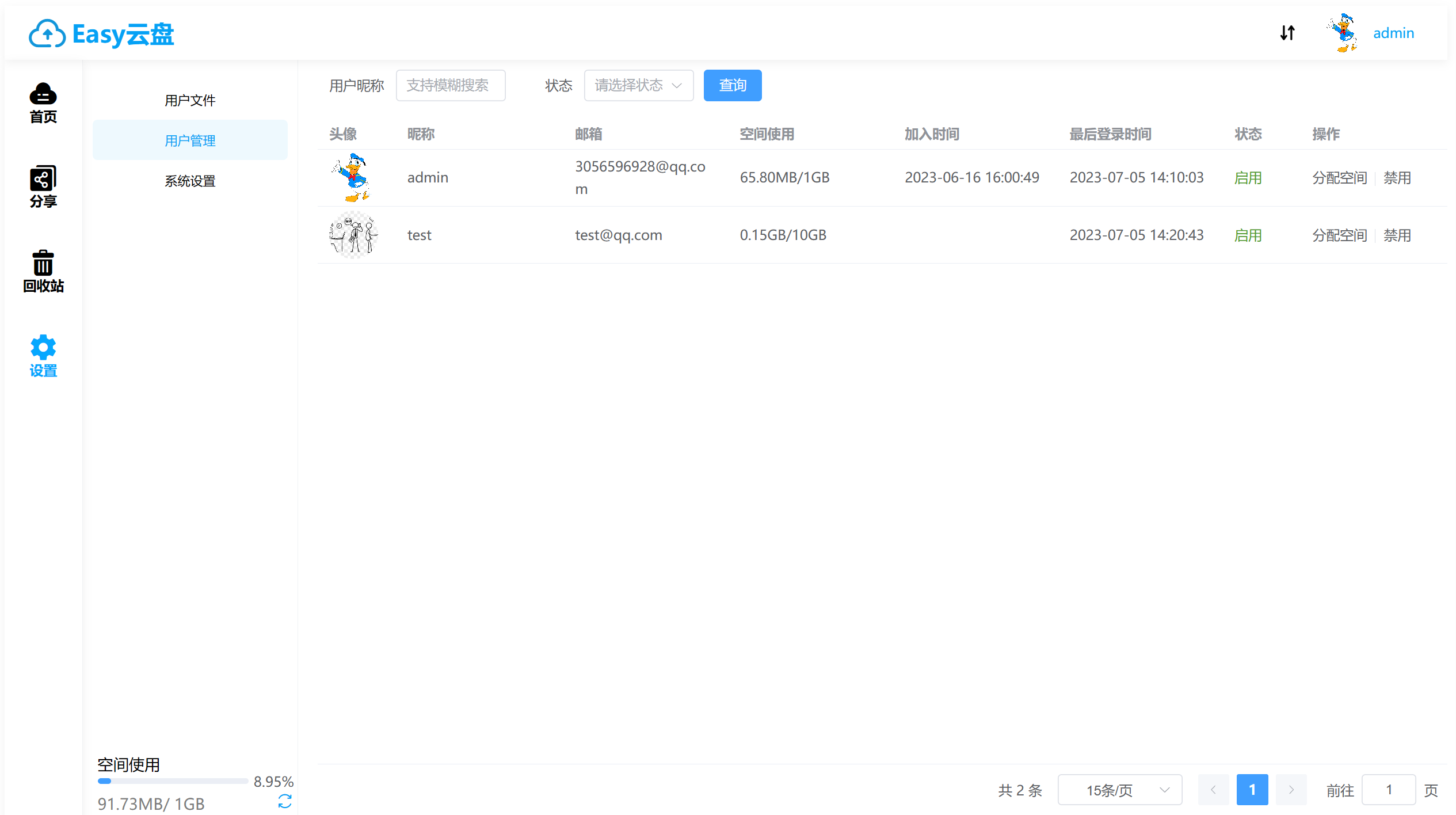This screenshot has height=815, width=1456.
Task: Open the transfer list via up-down arrows icon
Action: click(1287, 33)
